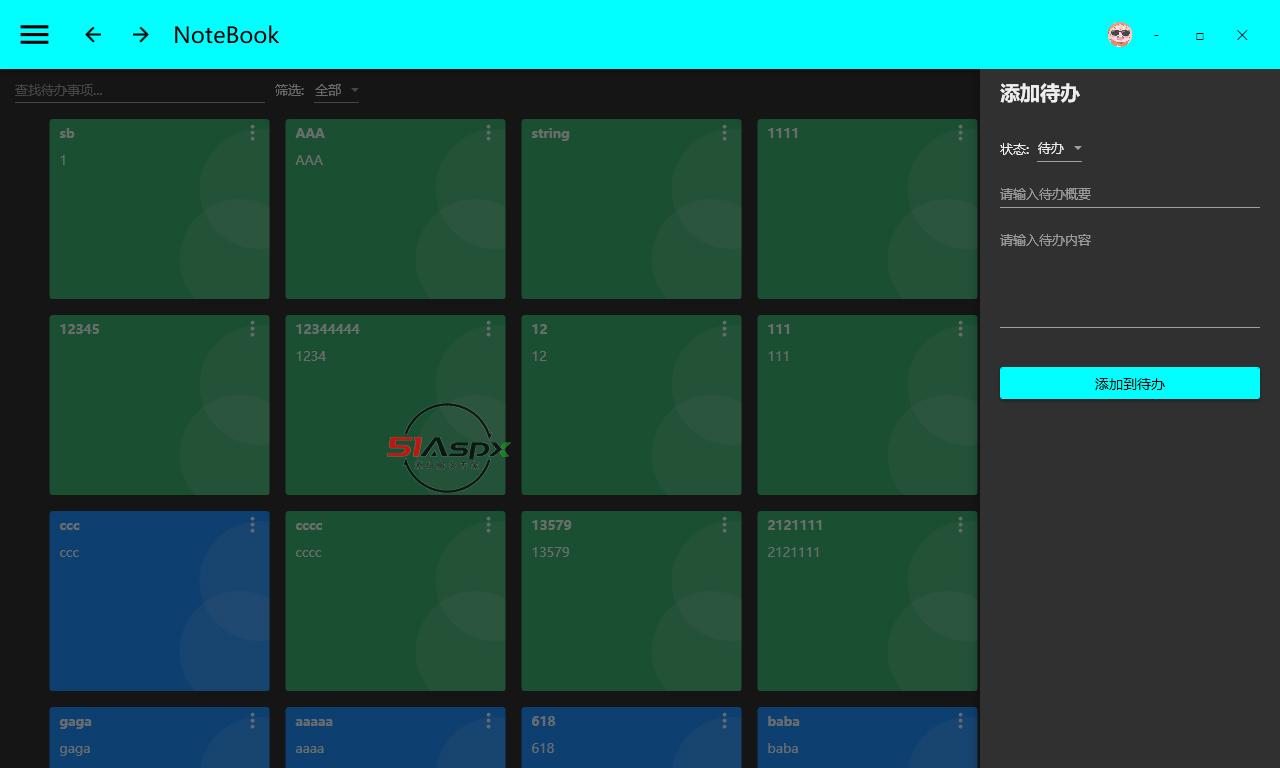The width and height of the screenshot is (1280, 768).
Task: Open options menu on '12345' card
Action: click(252, 329)
